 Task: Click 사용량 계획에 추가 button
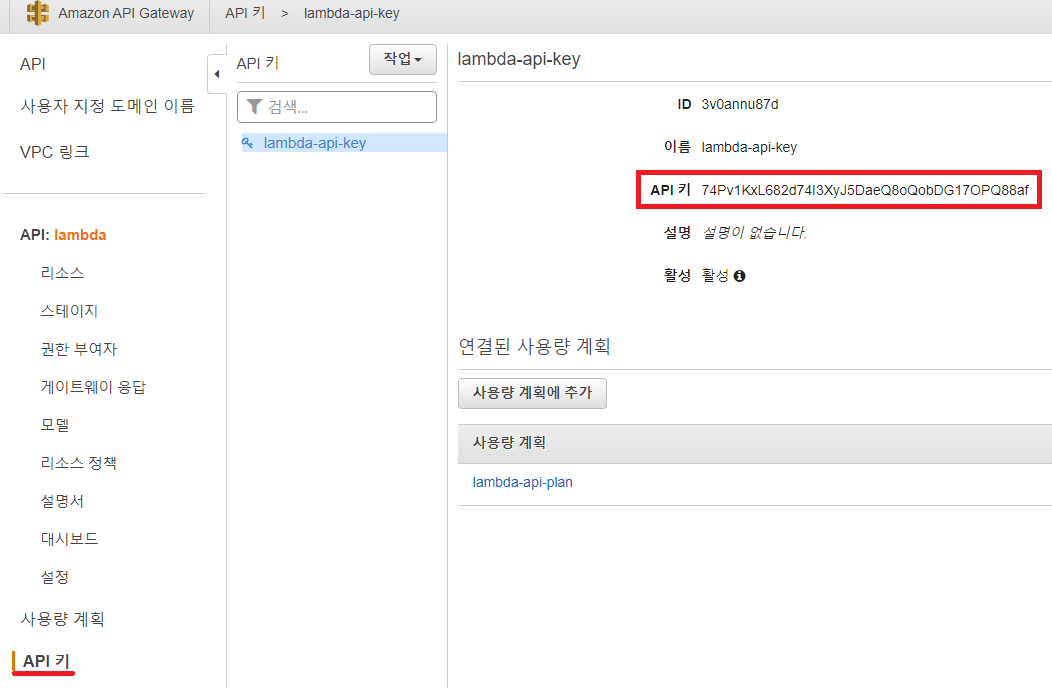[532, 393]
